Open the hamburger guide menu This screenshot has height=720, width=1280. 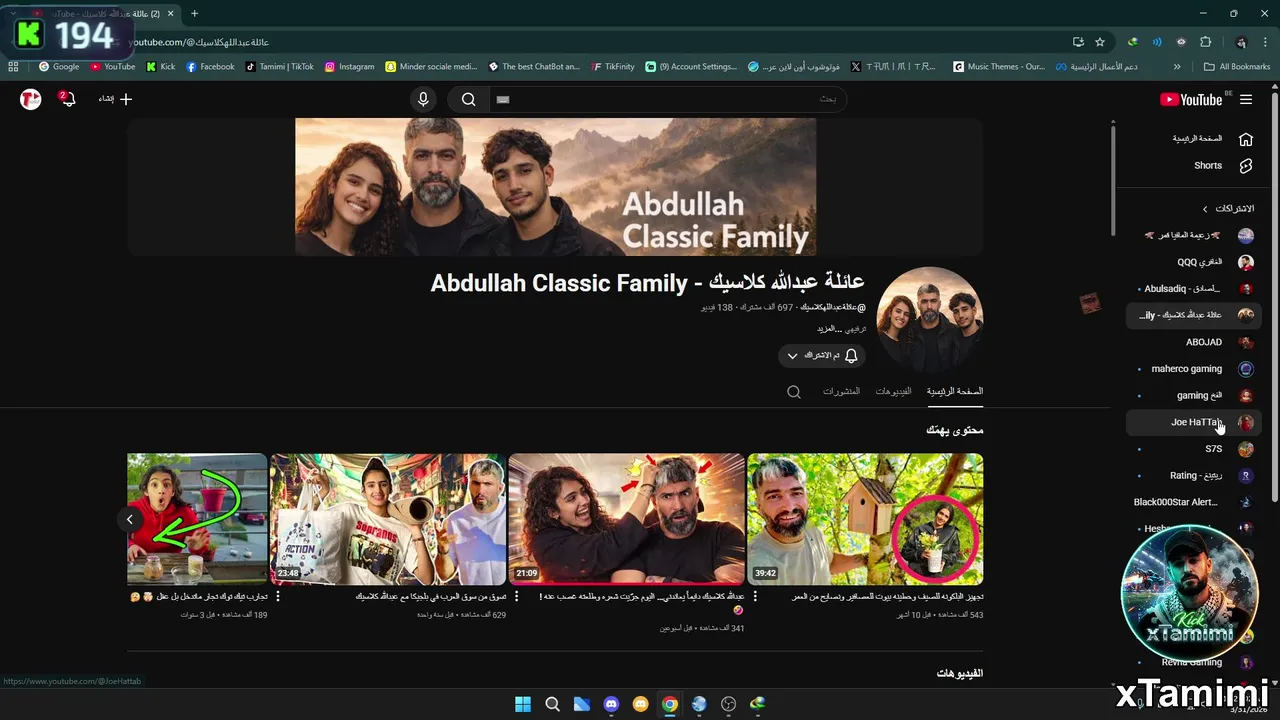(x=1246, y=99)
